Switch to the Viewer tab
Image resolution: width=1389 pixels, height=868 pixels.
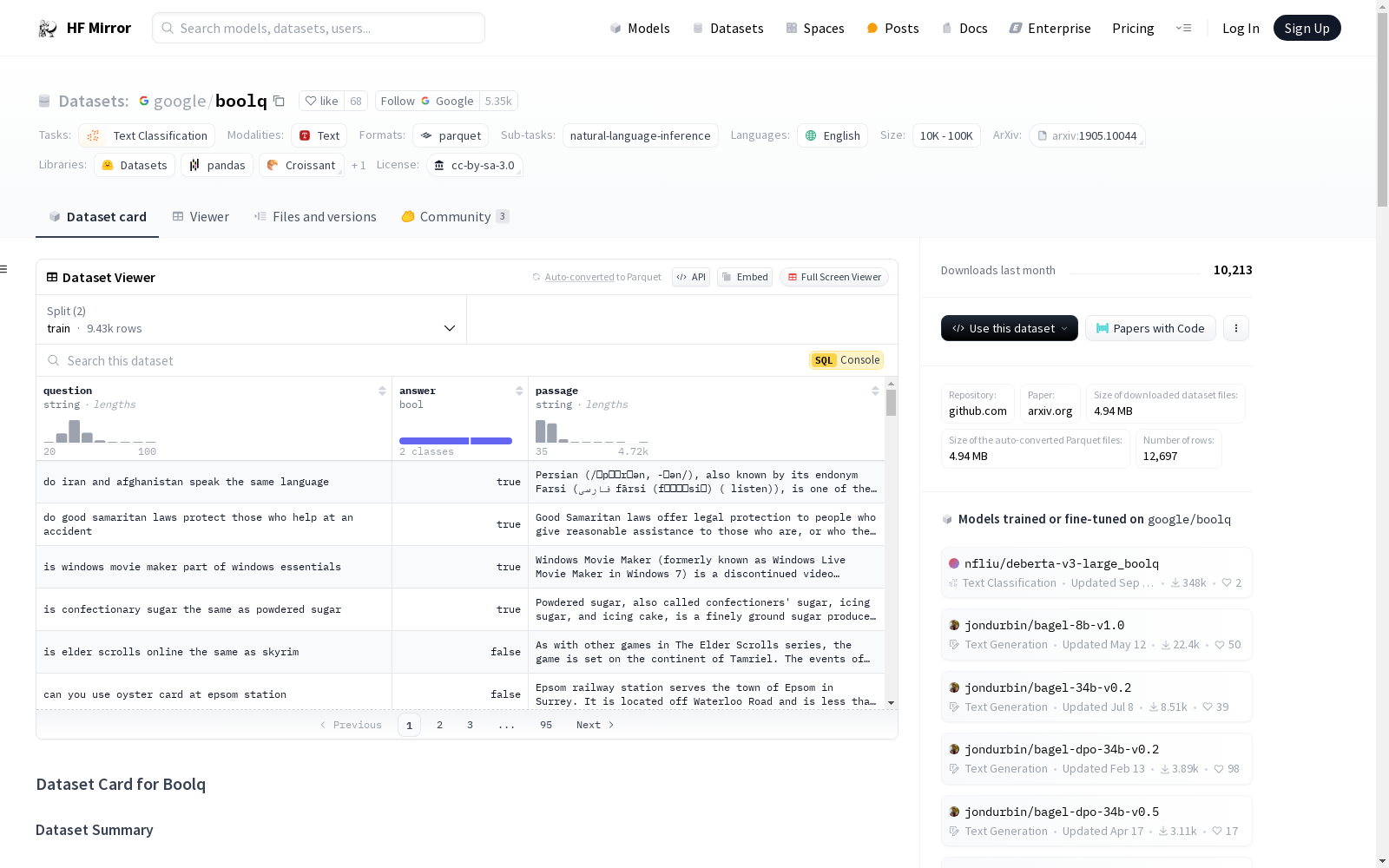201,217
